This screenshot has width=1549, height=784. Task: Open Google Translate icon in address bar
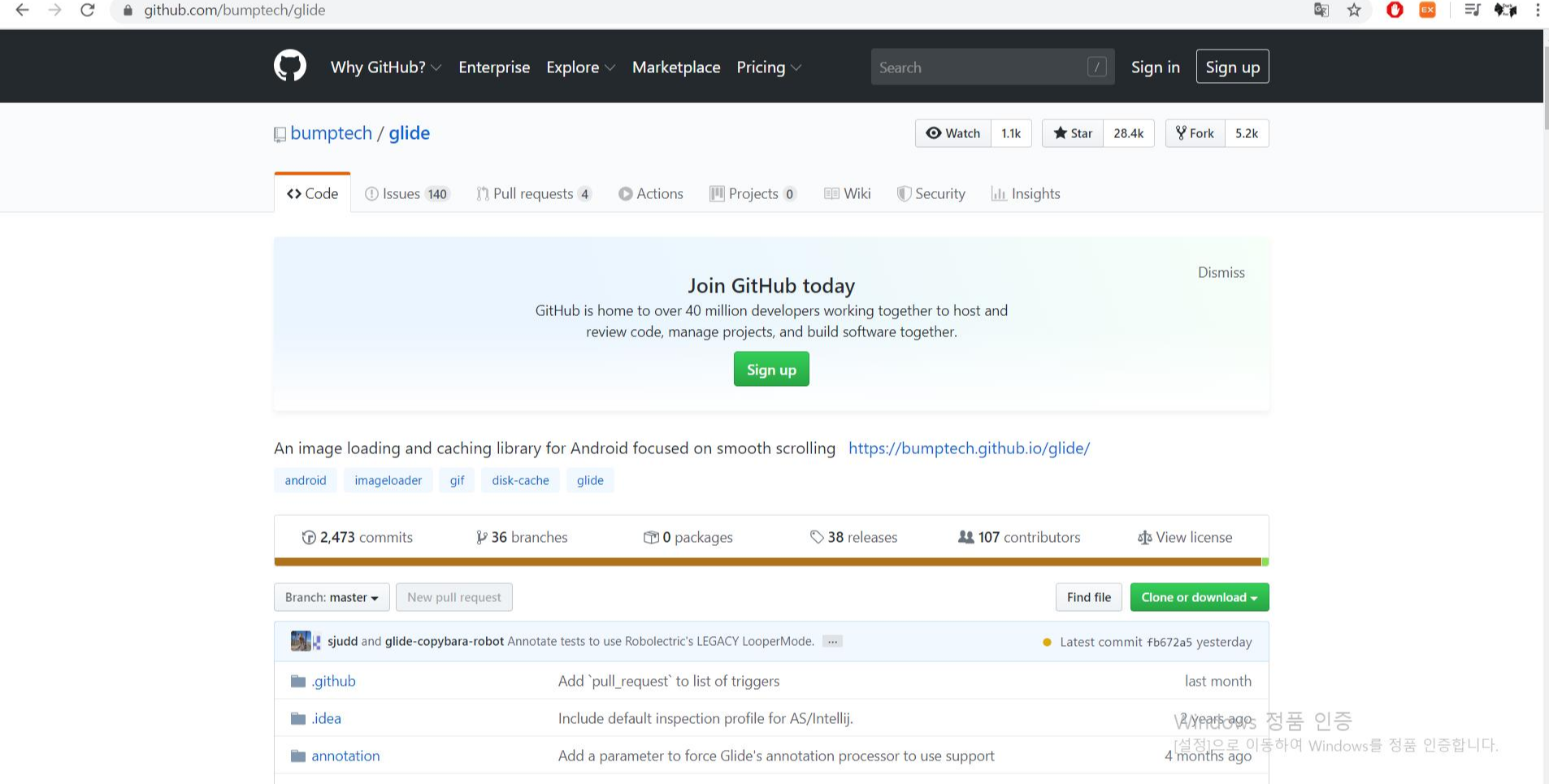1321,10
